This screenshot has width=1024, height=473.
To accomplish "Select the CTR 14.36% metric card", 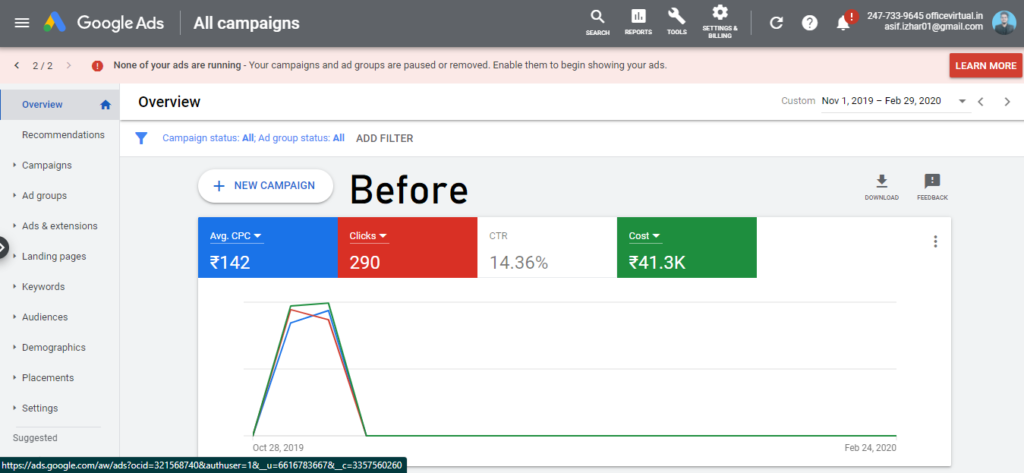I will [547, 248].
